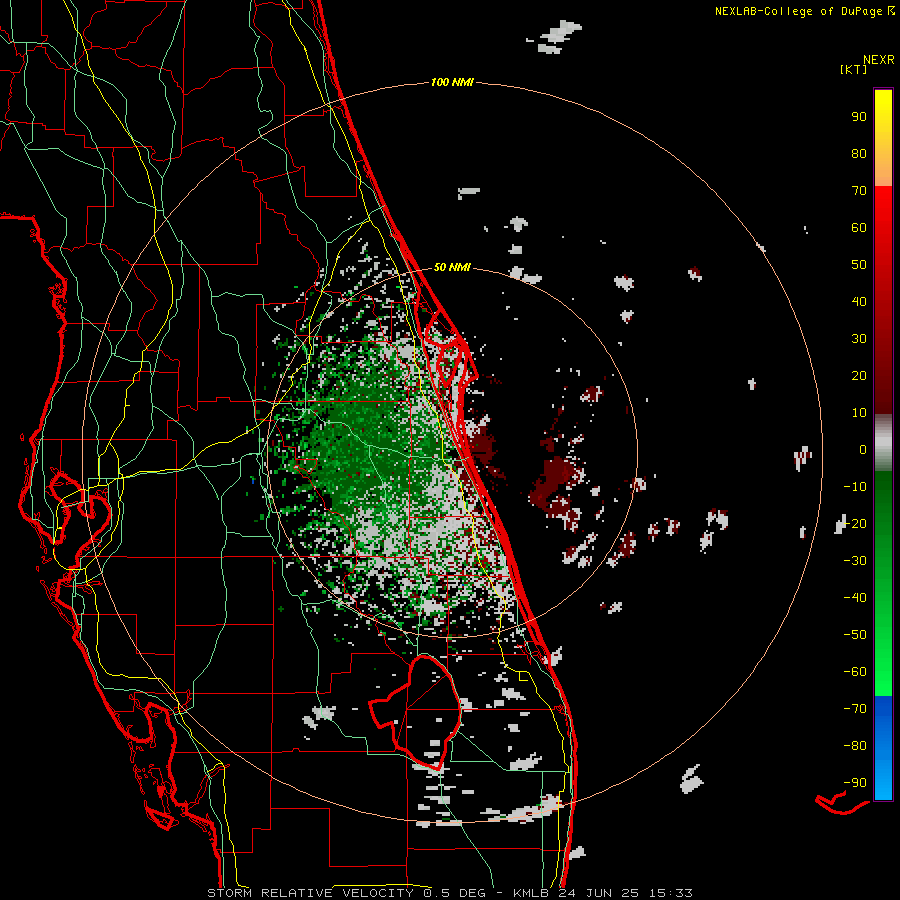900x900 pixels.
Task: Select the -50 value on velocity scale
Action: (x=855, y=635)
